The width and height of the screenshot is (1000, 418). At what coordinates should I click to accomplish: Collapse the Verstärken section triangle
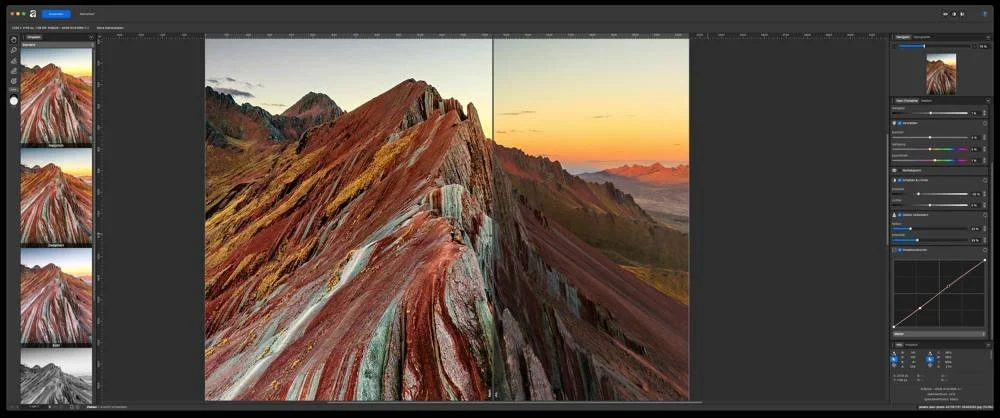tap(894, 123)
